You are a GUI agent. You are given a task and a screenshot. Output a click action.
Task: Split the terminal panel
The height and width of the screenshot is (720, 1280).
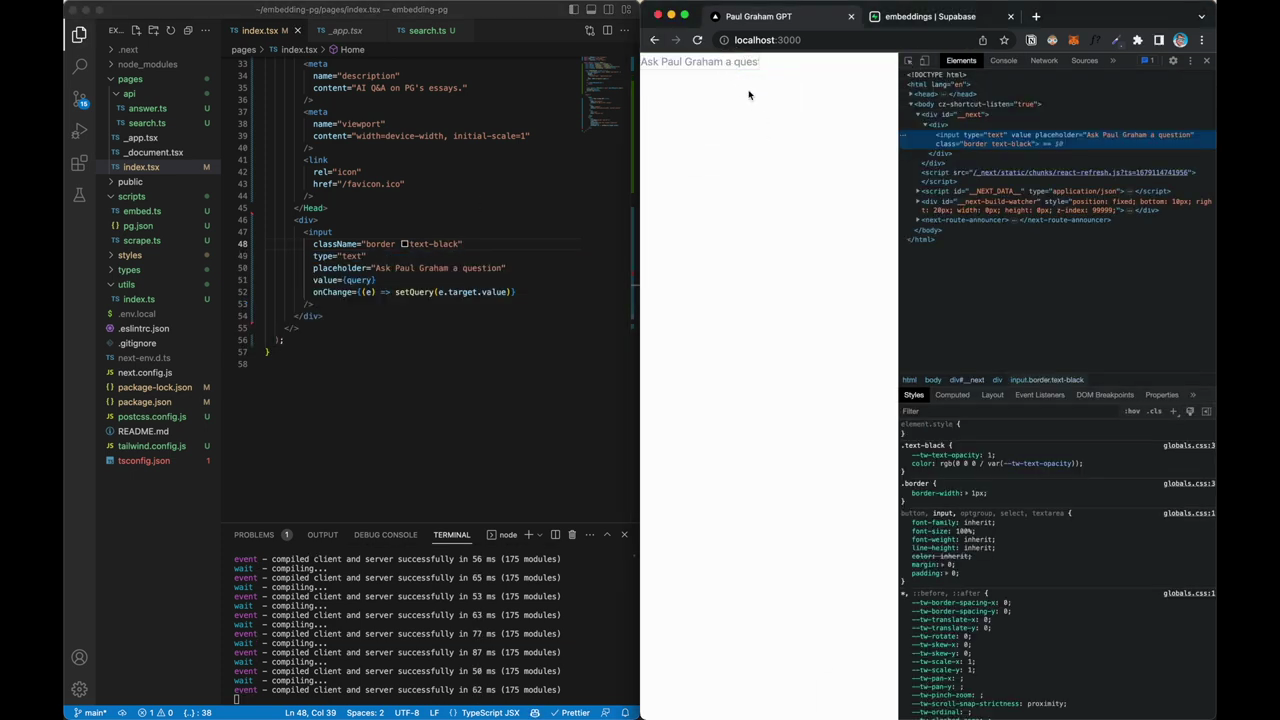[x=555, y=535]
